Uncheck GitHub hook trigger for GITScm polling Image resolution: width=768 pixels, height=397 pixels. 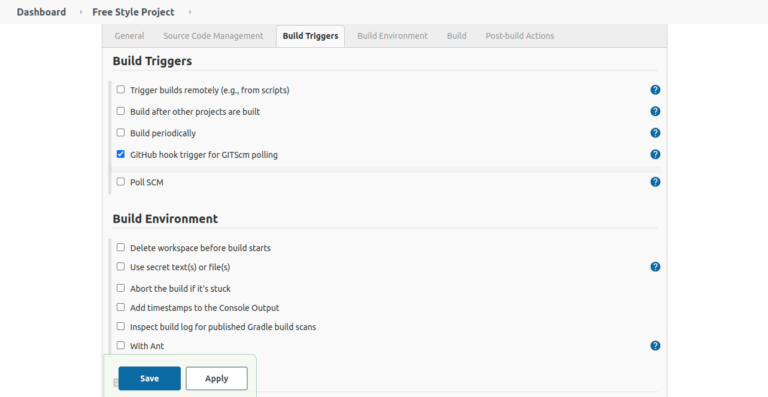click(x=120, y=154)
